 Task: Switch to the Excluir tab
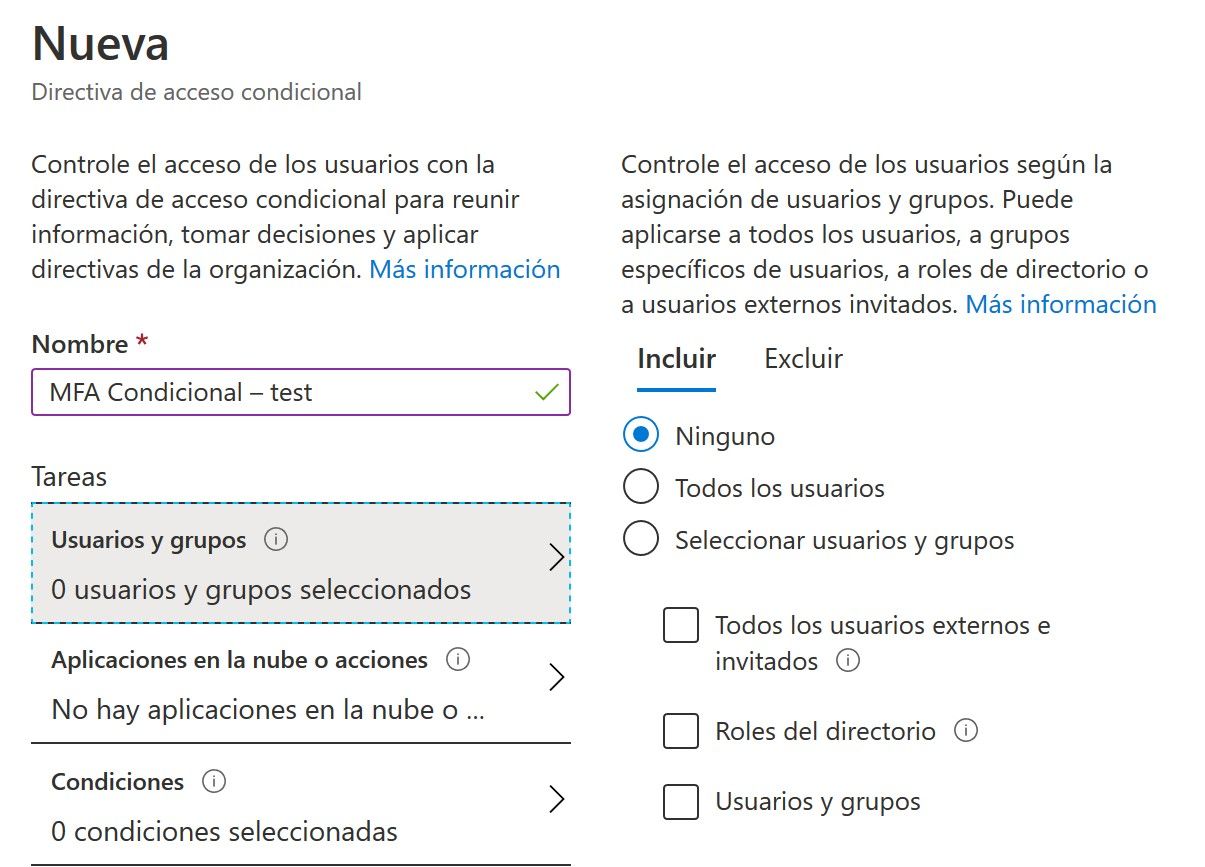click(x=802, y=358)
